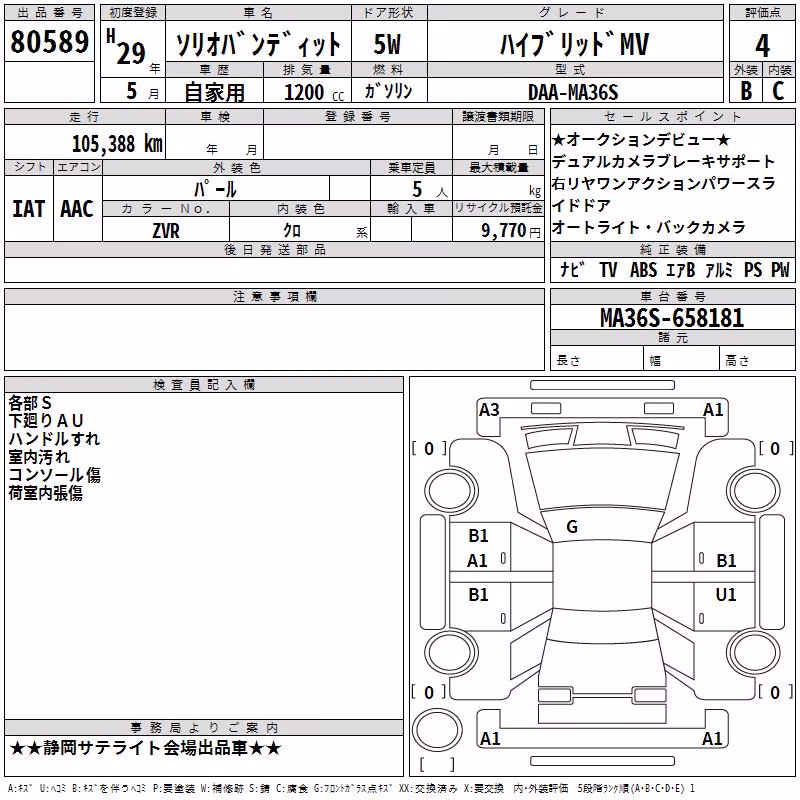Select inspector note ハンドルすれ

[x=54, y=439]
